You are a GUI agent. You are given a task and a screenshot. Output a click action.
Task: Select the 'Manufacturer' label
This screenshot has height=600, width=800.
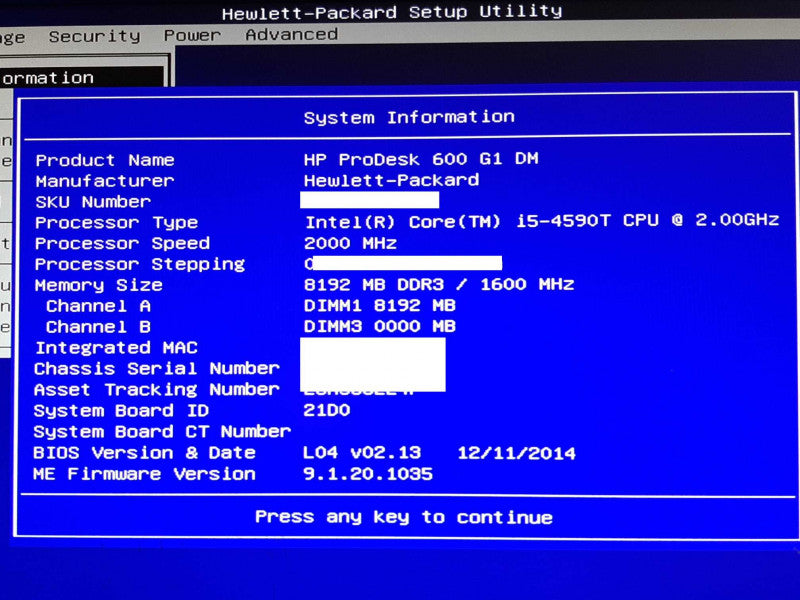105,181
